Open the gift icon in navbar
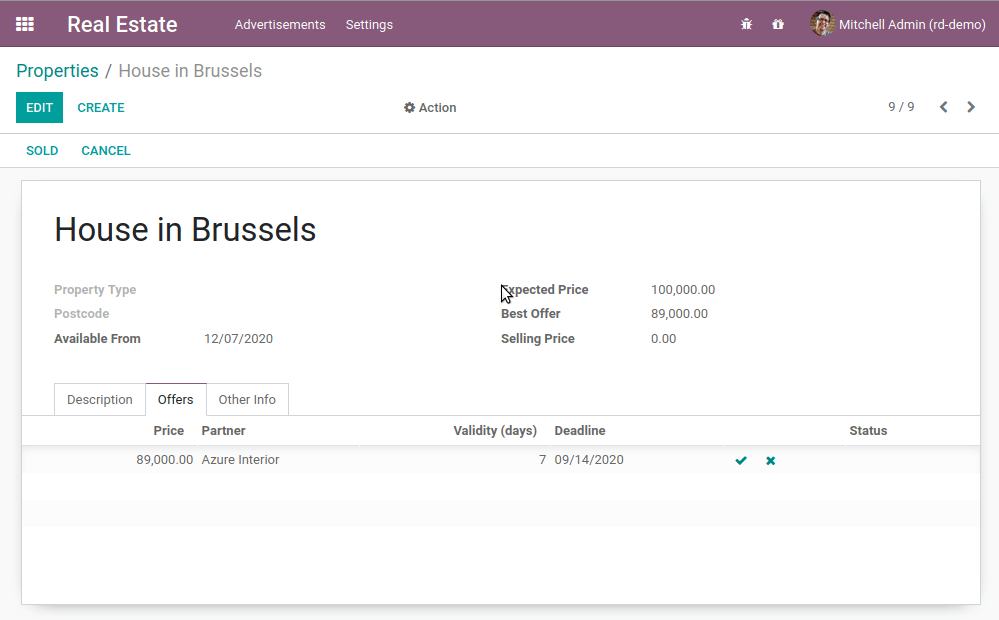Image resolution: width=999 pixels, height=620 pixels. 778,24
